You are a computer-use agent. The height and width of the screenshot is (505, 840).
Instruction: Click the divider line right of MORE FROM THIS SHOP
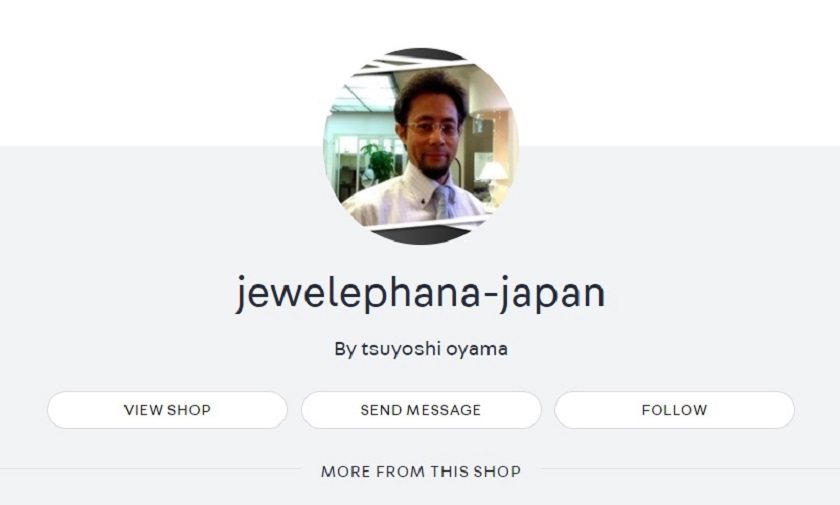691,469
